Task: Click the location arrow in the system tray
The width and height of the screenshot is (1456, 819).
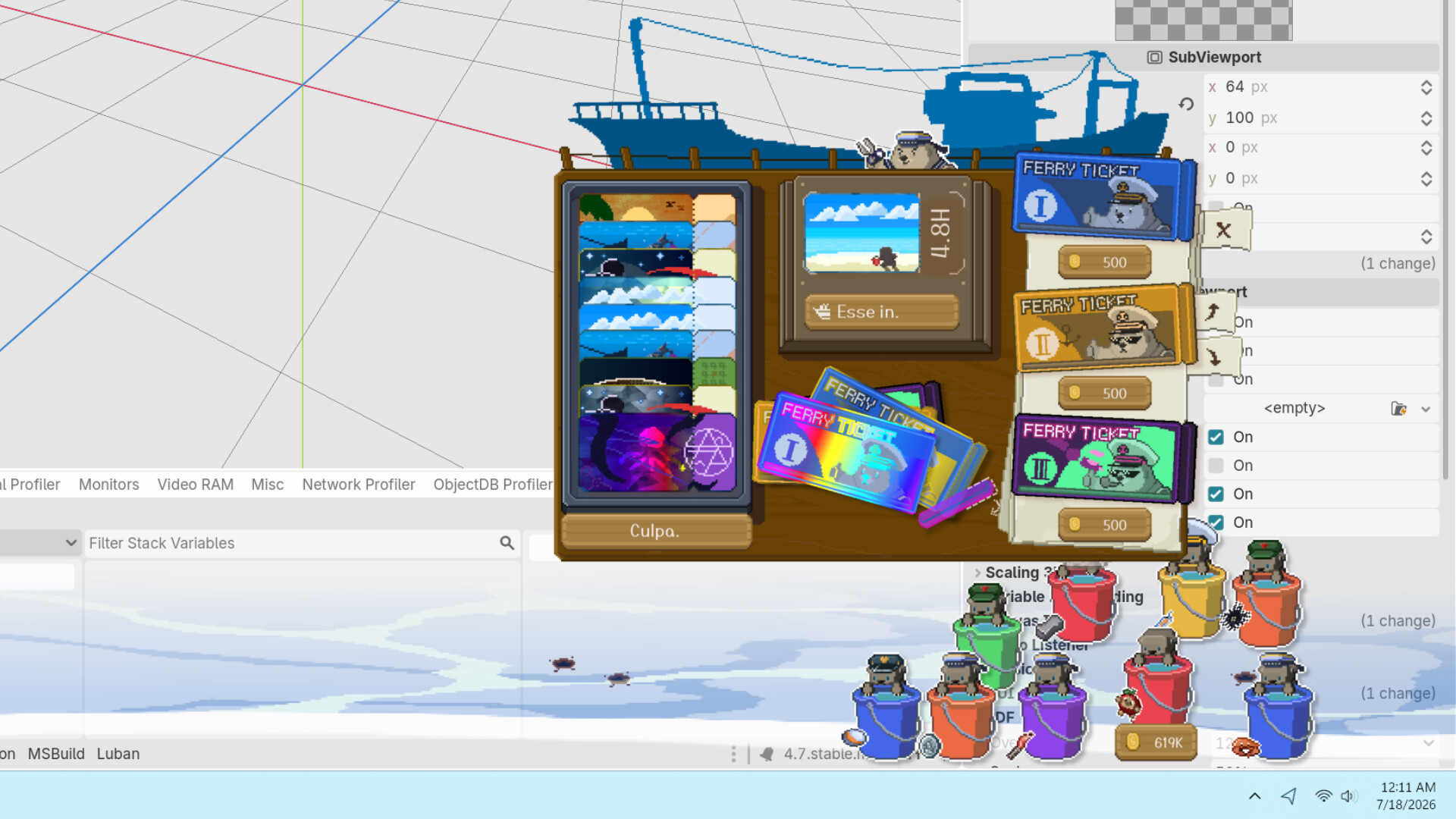Action: tap(1288, 795)
